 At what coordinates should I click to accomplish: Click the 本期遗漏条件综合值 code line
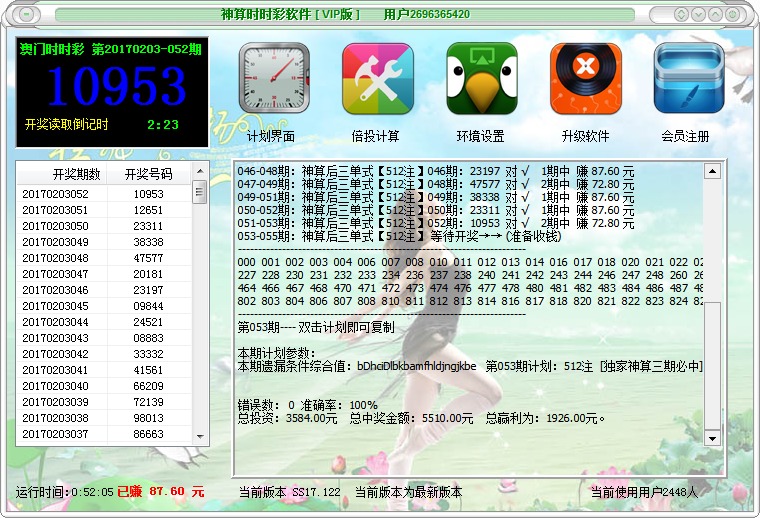470,366
